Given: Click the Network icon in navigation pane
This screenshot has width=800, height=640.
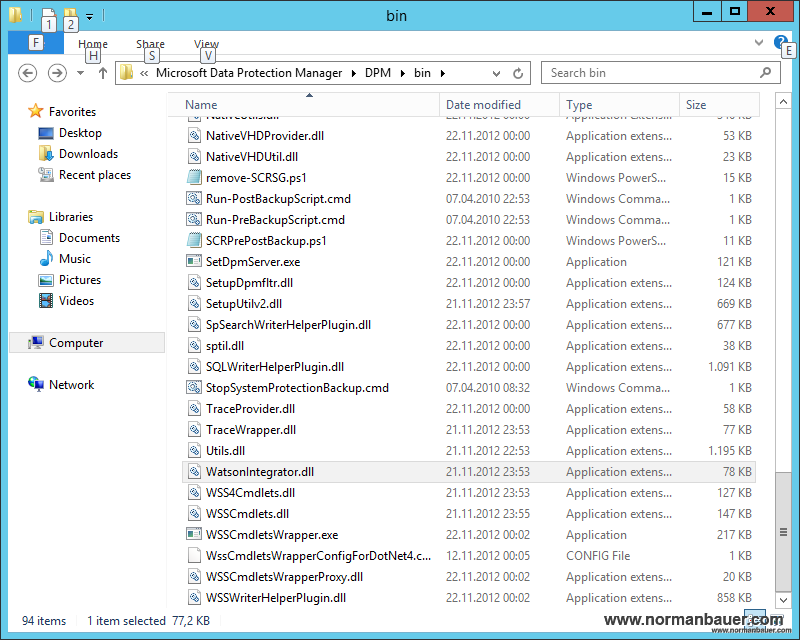Looking at the screenshot, I should tap(36, 384).
